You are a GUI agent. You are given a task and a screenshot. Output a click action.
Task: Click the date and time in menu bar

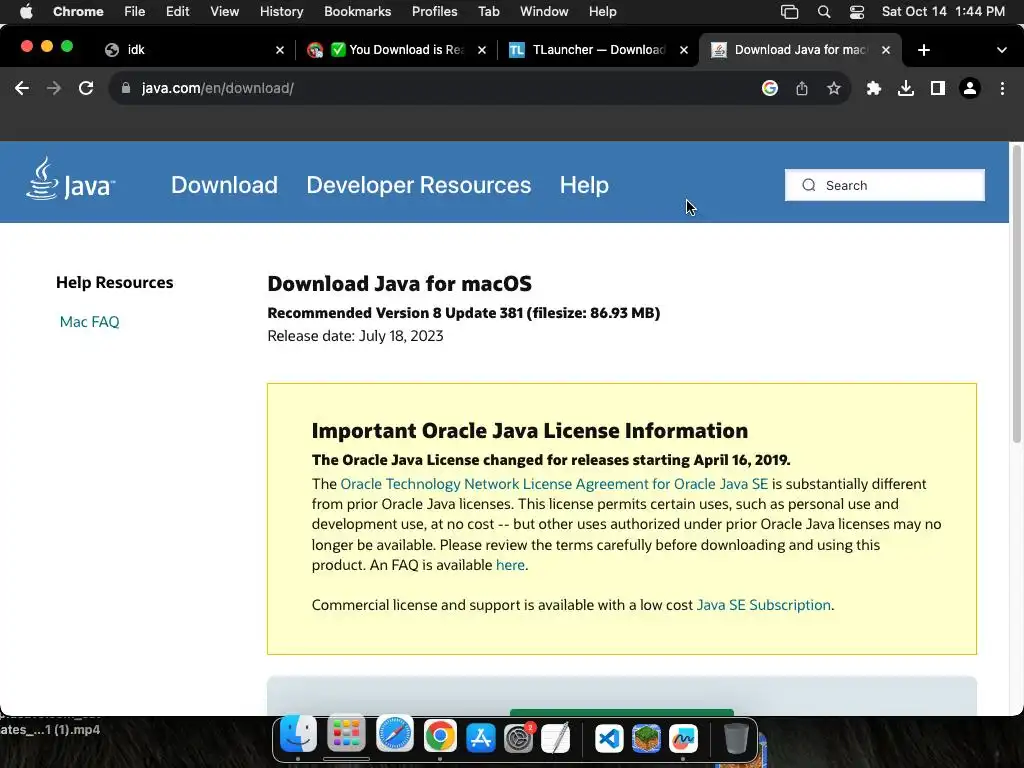click(x=943, y=12)
